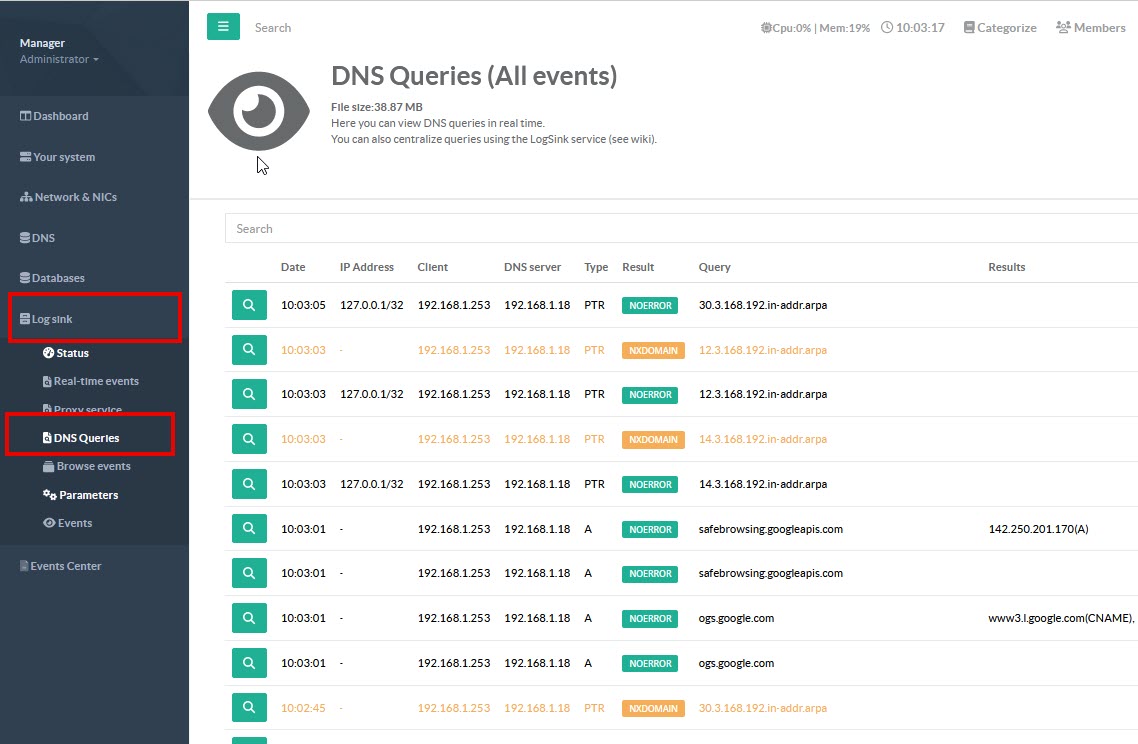Click the Cpu and Mem status indicator
Viewport: 1138px width, 744px height.
pyautogui.click(x=815, y=28)
